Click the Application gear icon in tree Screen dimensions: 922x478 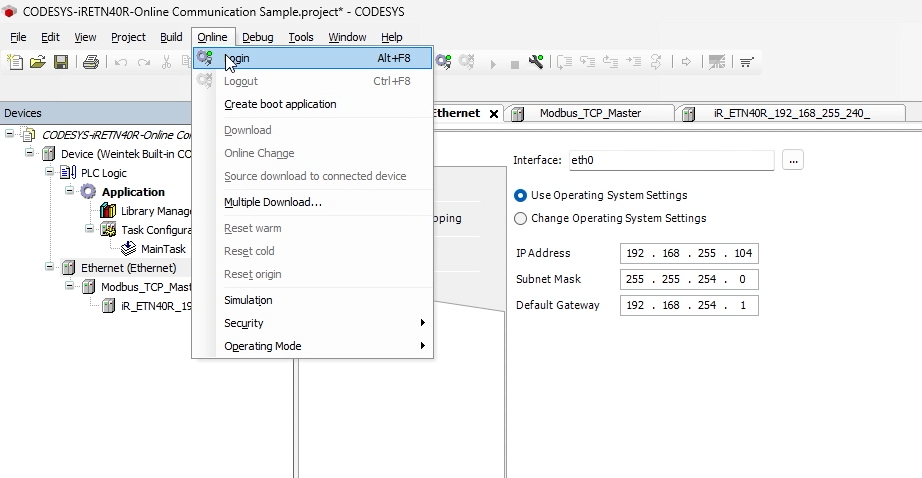coord(88,192)
